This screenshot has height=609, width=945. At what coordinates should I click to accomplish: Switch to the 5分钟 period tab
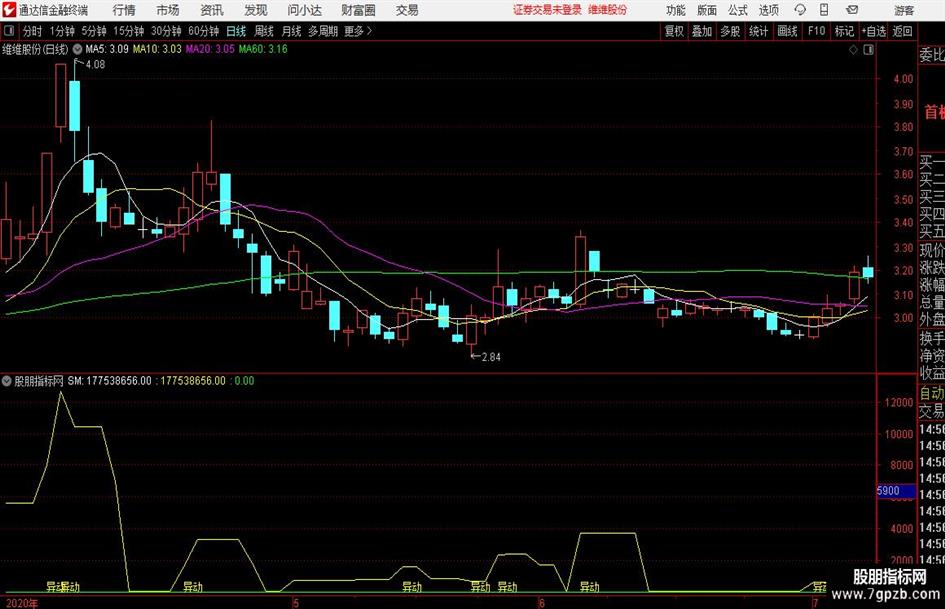(x=94, y=31)
